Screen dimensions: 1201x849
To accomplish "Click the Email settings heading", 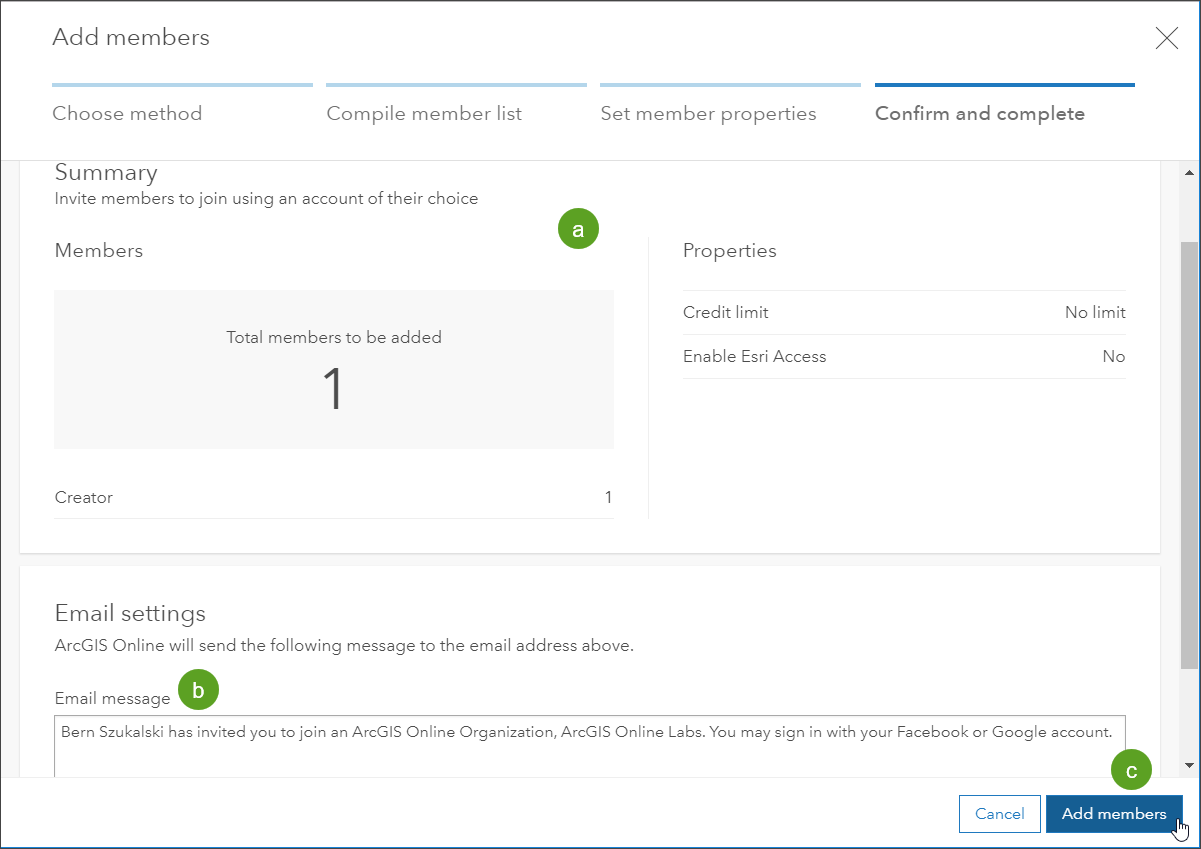I will 130,613.
